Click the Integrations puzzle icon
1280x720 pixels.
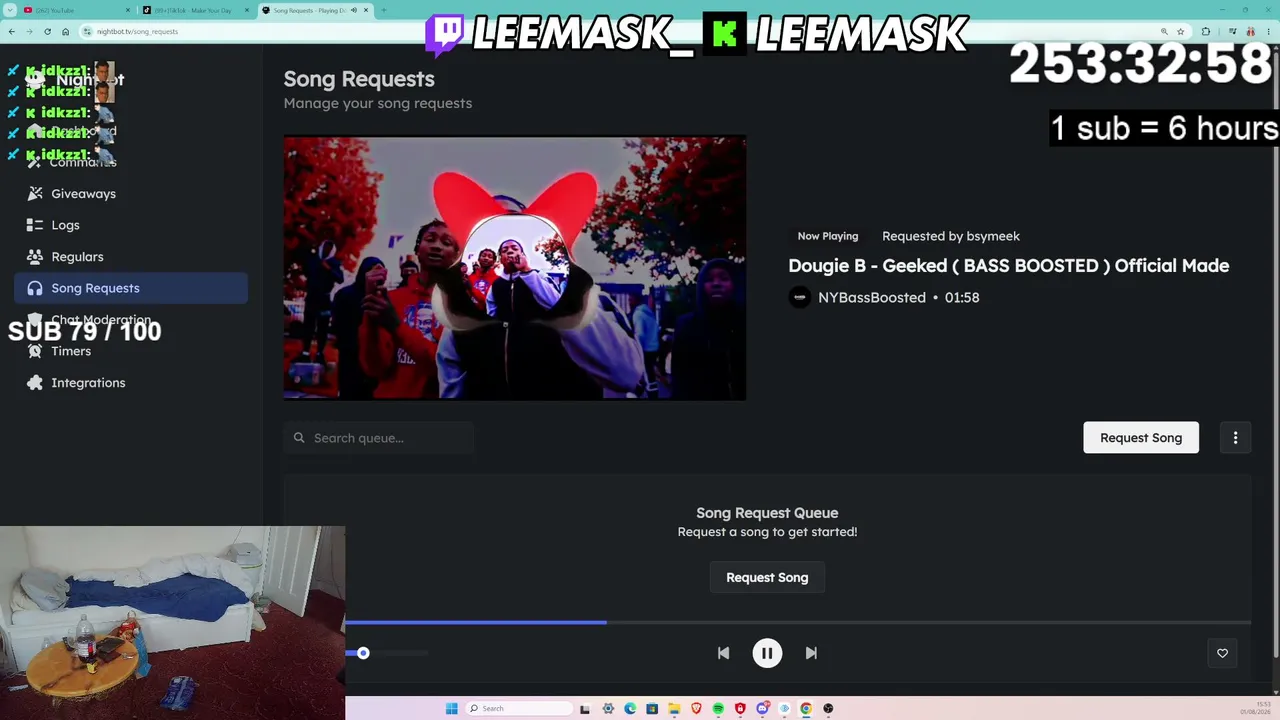tap(35, 383)
